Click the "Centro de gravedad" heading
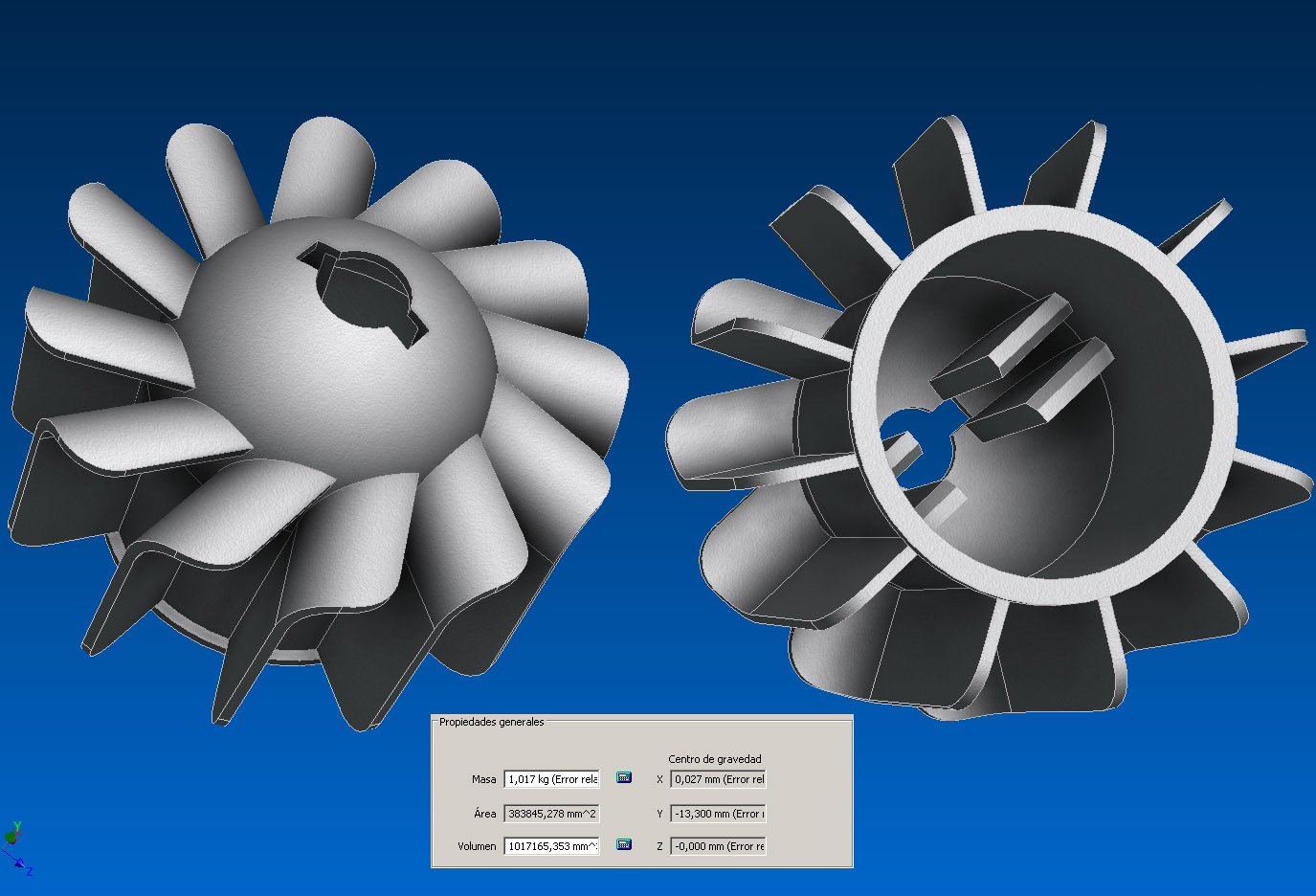The width and height of the screenshot is (1316, 896). [715, 759]
